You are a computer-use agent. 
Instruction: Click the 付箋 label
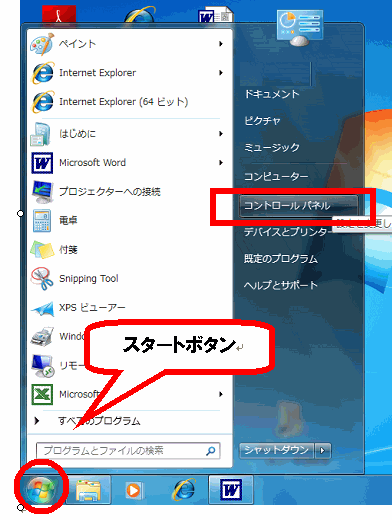click(68, 249)
